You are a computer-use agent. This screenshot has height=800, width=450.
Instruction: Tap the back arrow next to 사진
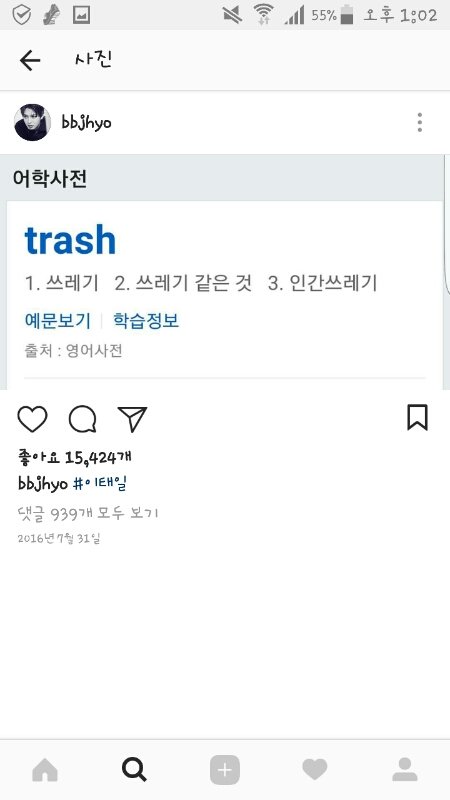coord(30,61)
